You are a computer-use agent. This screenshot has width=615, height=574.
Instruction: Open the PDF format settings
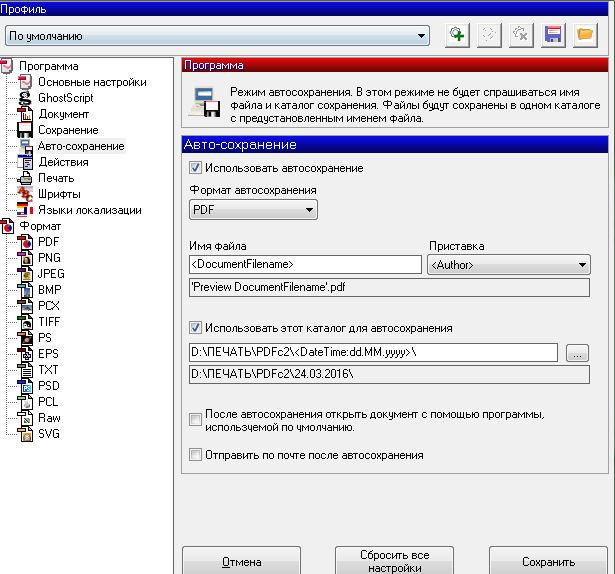[48, 242]
